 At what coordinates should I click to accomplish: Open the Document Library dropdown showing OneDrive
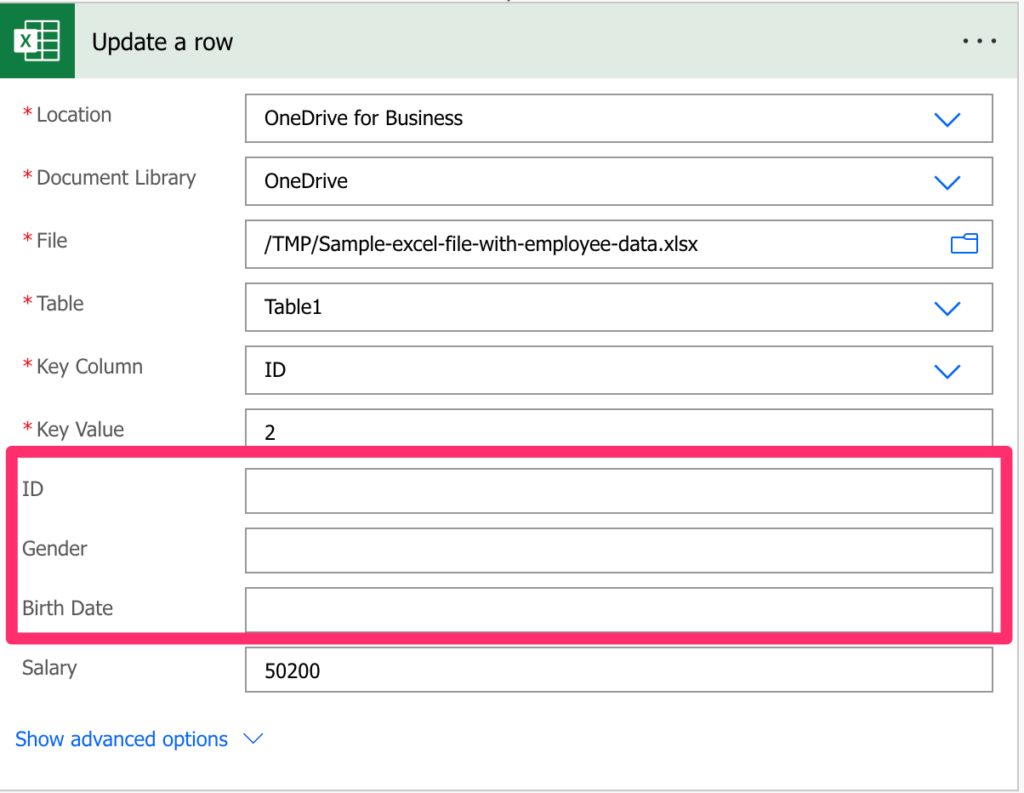click(x=600, y=182)
